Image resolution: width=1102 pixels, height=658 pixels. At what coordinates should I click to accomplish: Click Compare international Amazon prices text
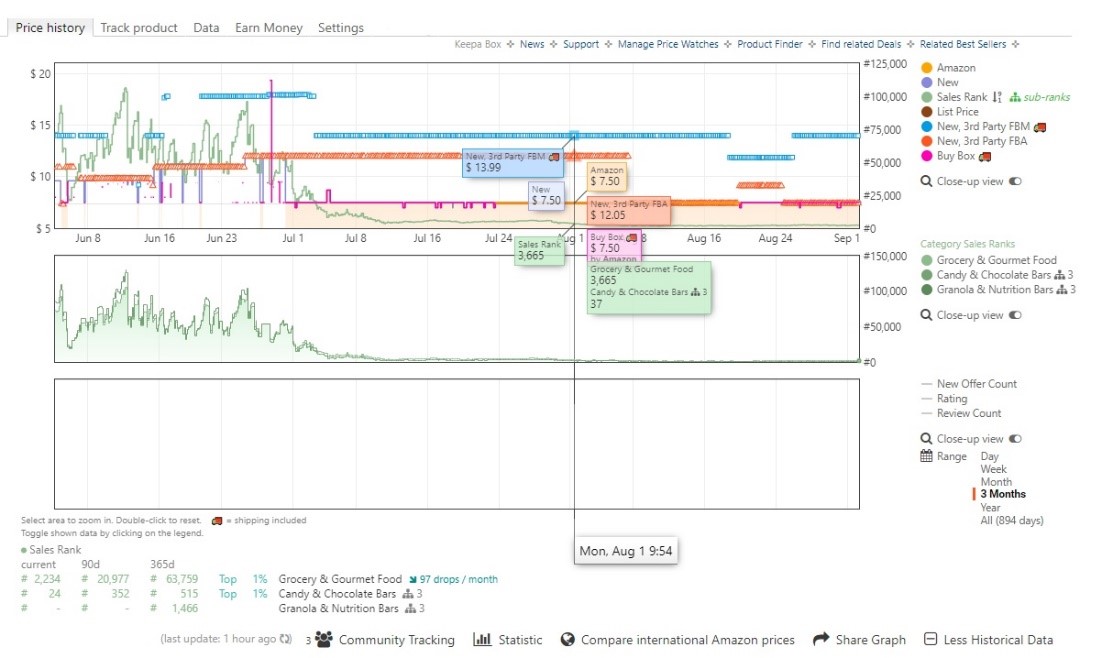pos(688,640)
